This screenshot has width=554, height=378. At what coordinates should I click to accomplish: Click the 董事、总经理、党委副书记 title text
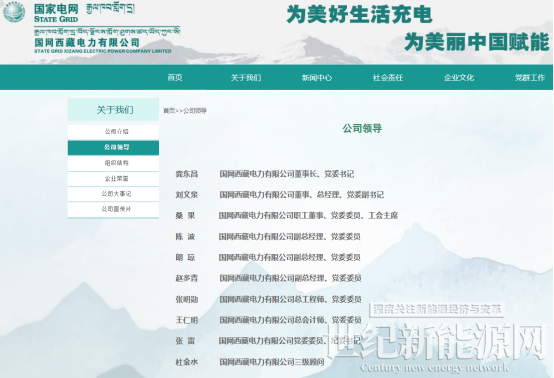(339, 195)
